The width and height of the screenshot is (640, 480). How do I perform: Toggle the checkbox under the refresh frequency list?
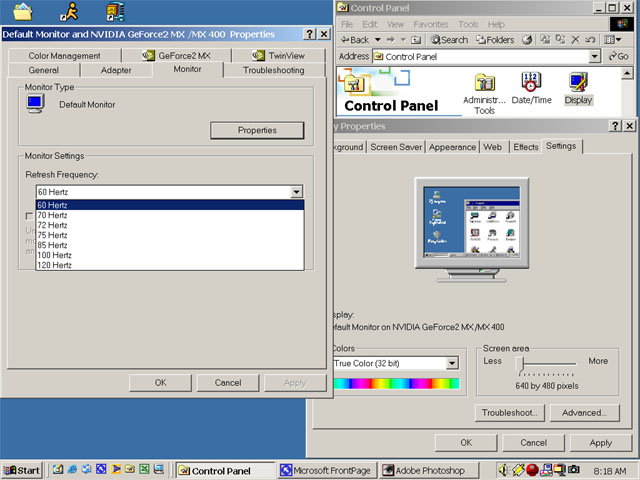[x=29, y=216]
